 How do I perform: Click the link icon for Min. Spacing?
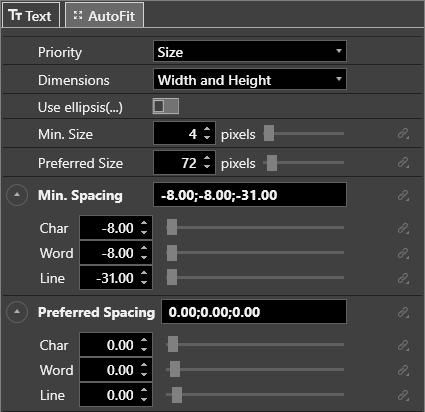pos(403,195)
